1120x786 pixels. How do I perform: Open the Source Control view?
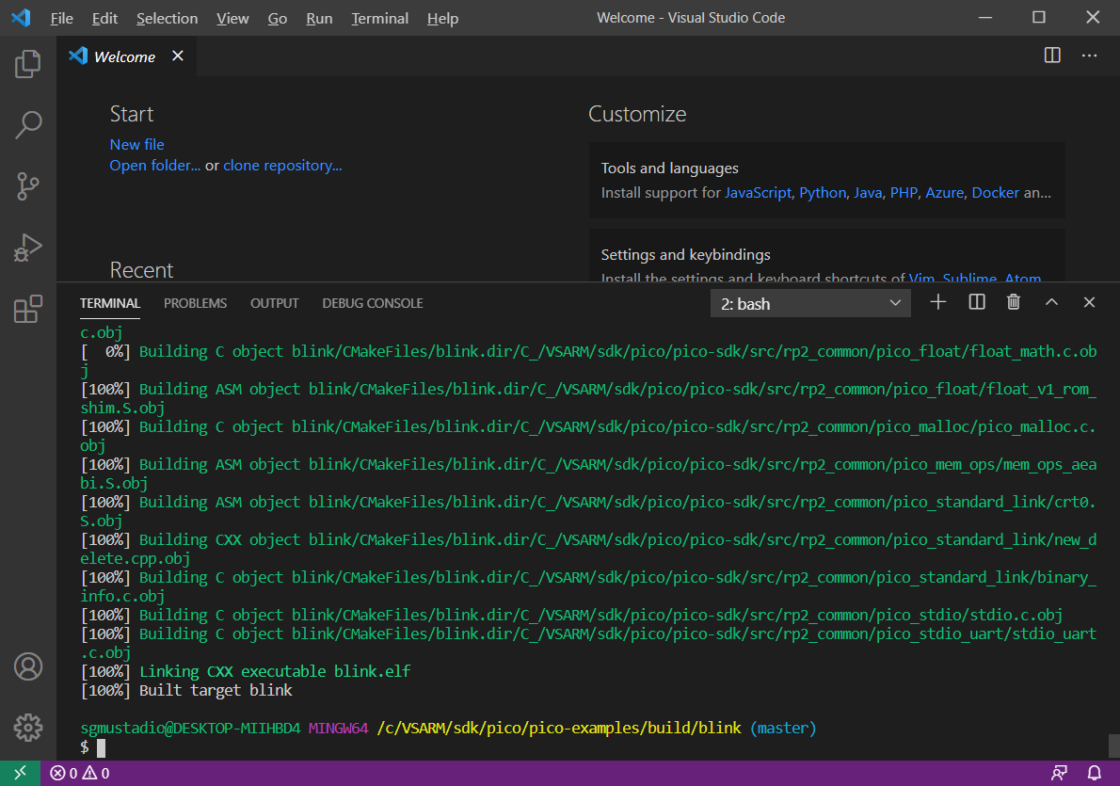[27, 186]
